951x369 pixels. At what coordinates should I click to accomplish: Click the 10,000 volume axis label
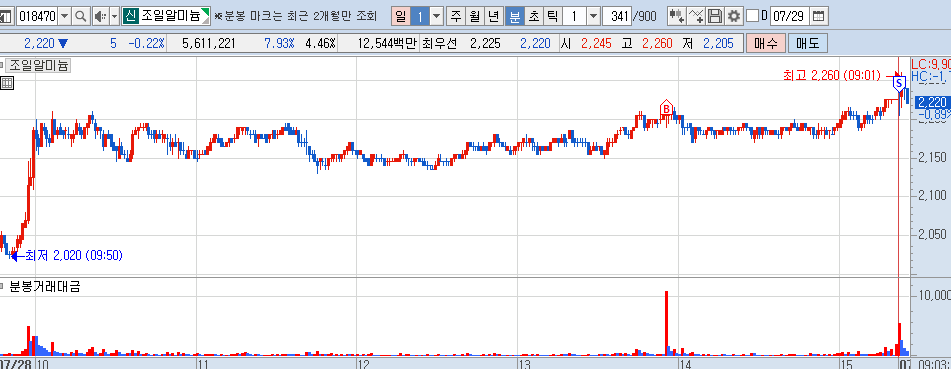tap(934, 296)
